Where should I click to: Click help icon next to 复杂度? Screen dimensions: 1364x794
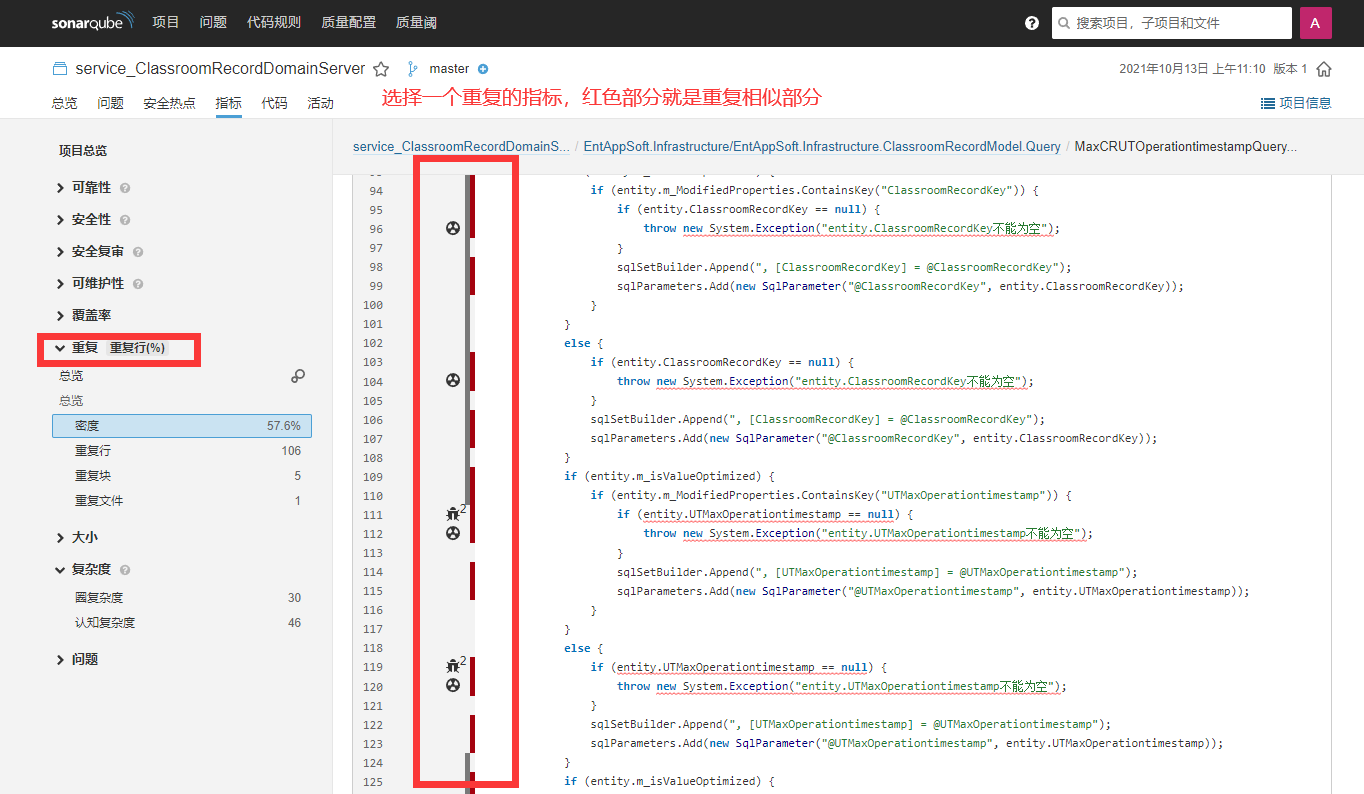coord(125,570)
